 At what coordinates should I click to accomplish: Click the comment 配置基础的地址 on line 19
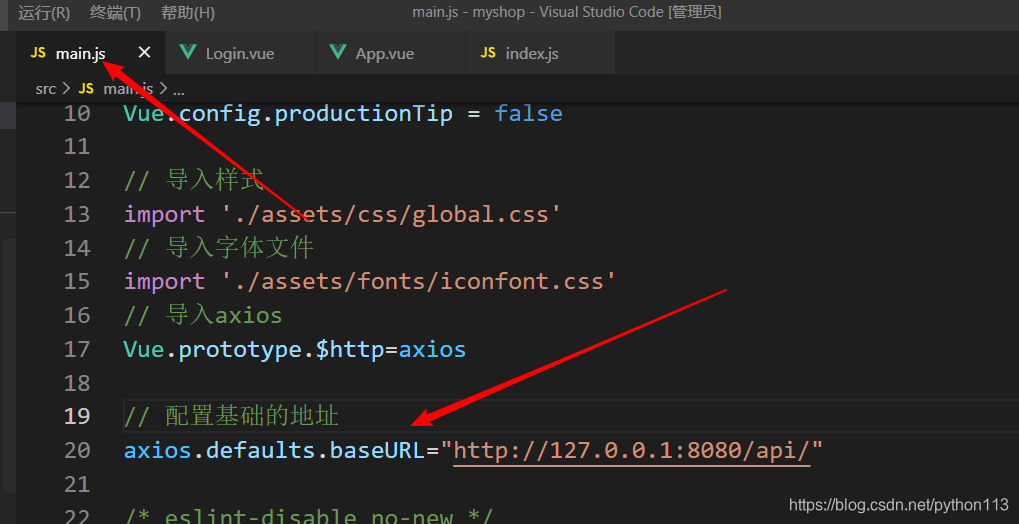coord(231,416)
